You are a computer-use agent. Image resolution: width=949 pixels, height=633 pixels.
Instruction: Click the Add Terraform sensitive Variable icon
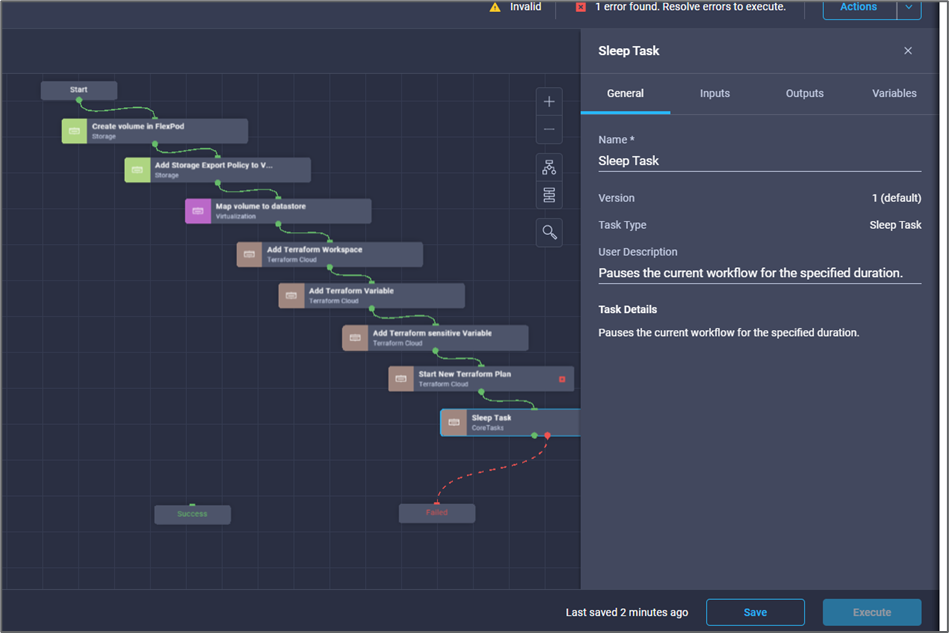coord(355,338)
